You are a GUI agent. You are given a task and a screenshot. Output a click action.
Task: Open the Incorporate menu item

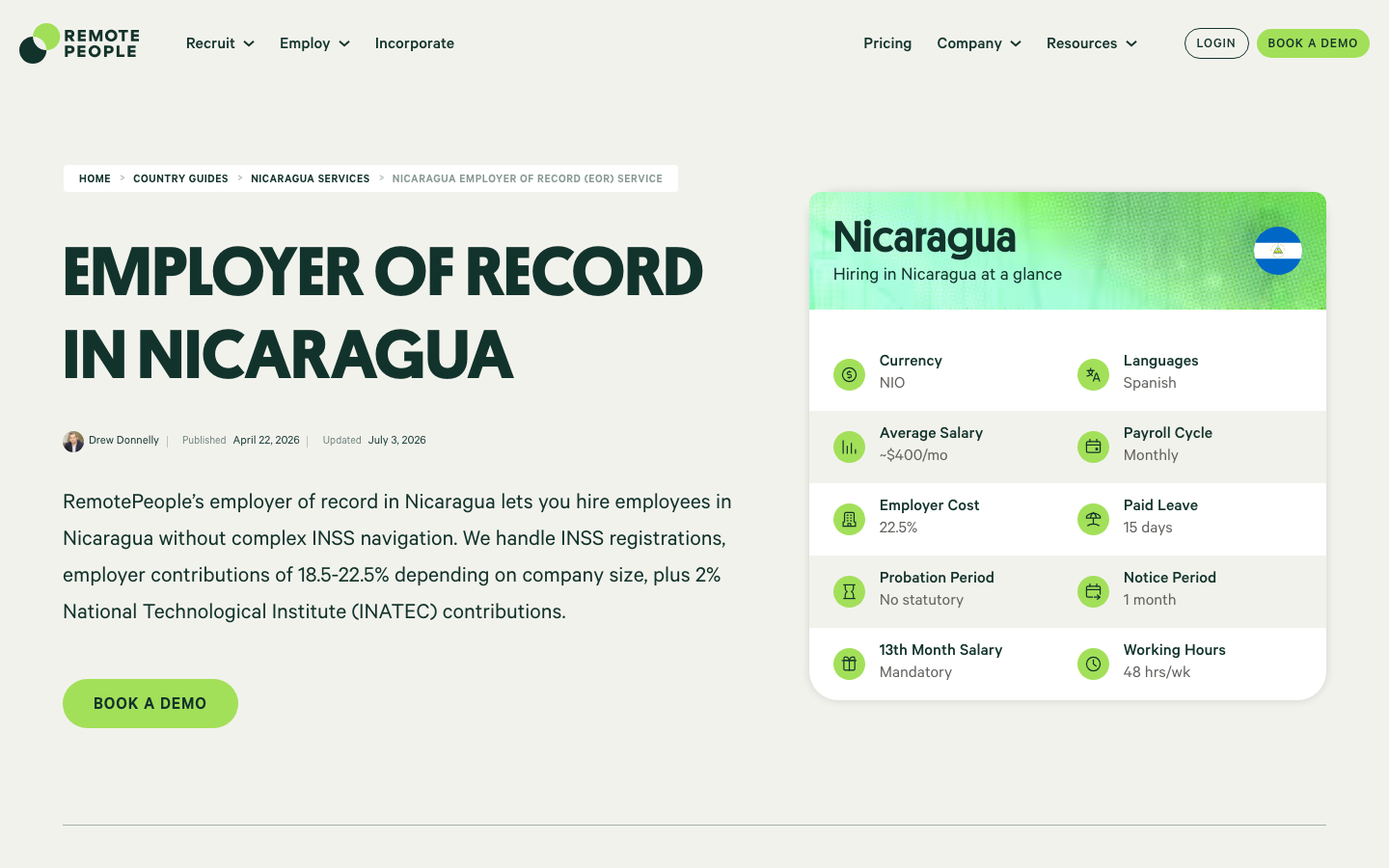click(415, 43)
